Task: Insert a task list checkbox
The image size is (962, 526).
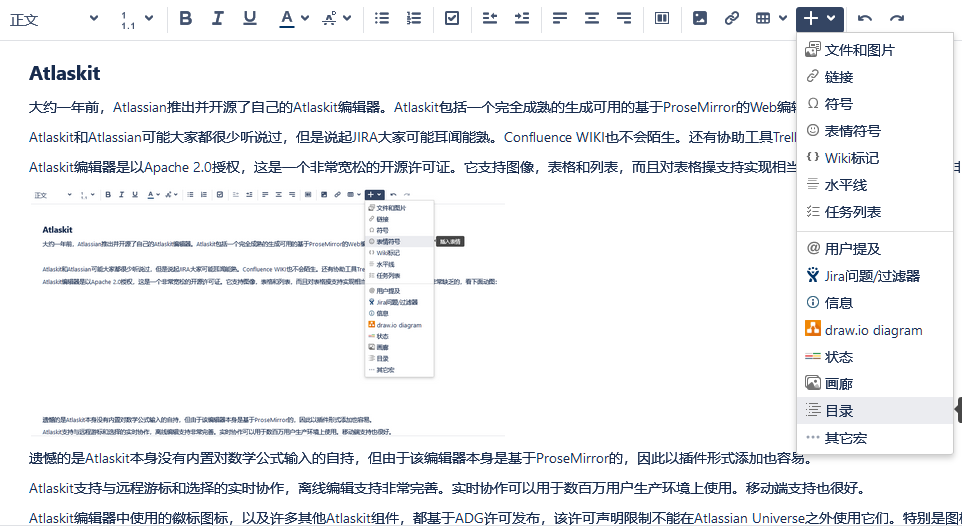Action: click(452, 18)
